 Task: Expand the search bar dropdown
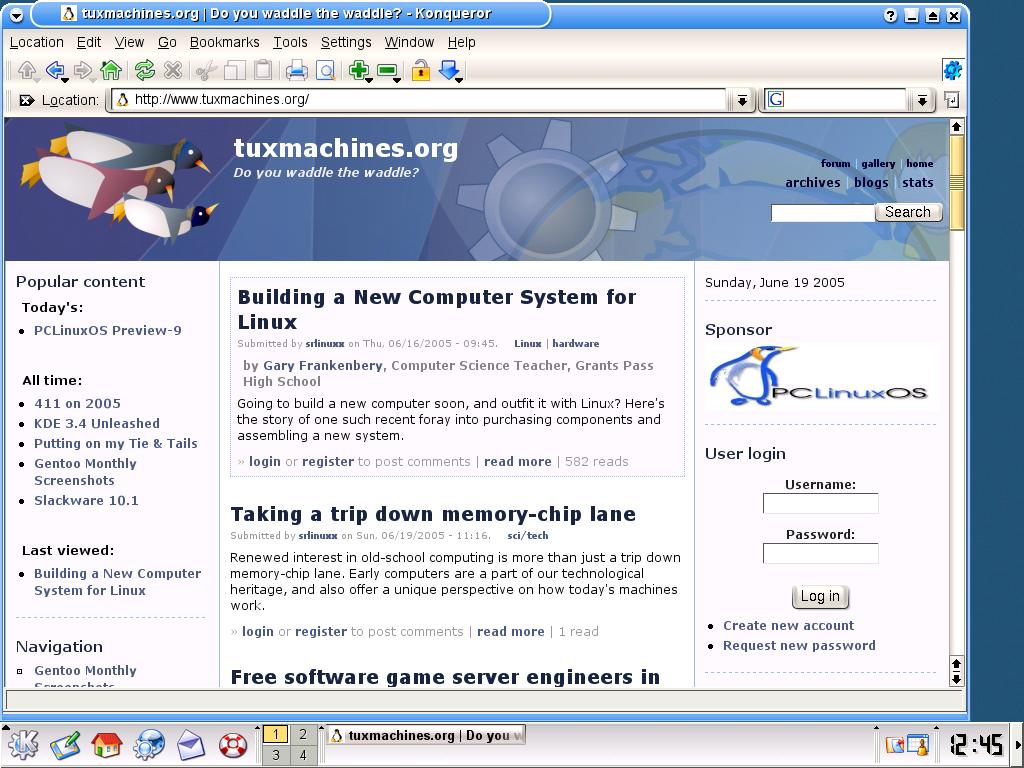921,100
